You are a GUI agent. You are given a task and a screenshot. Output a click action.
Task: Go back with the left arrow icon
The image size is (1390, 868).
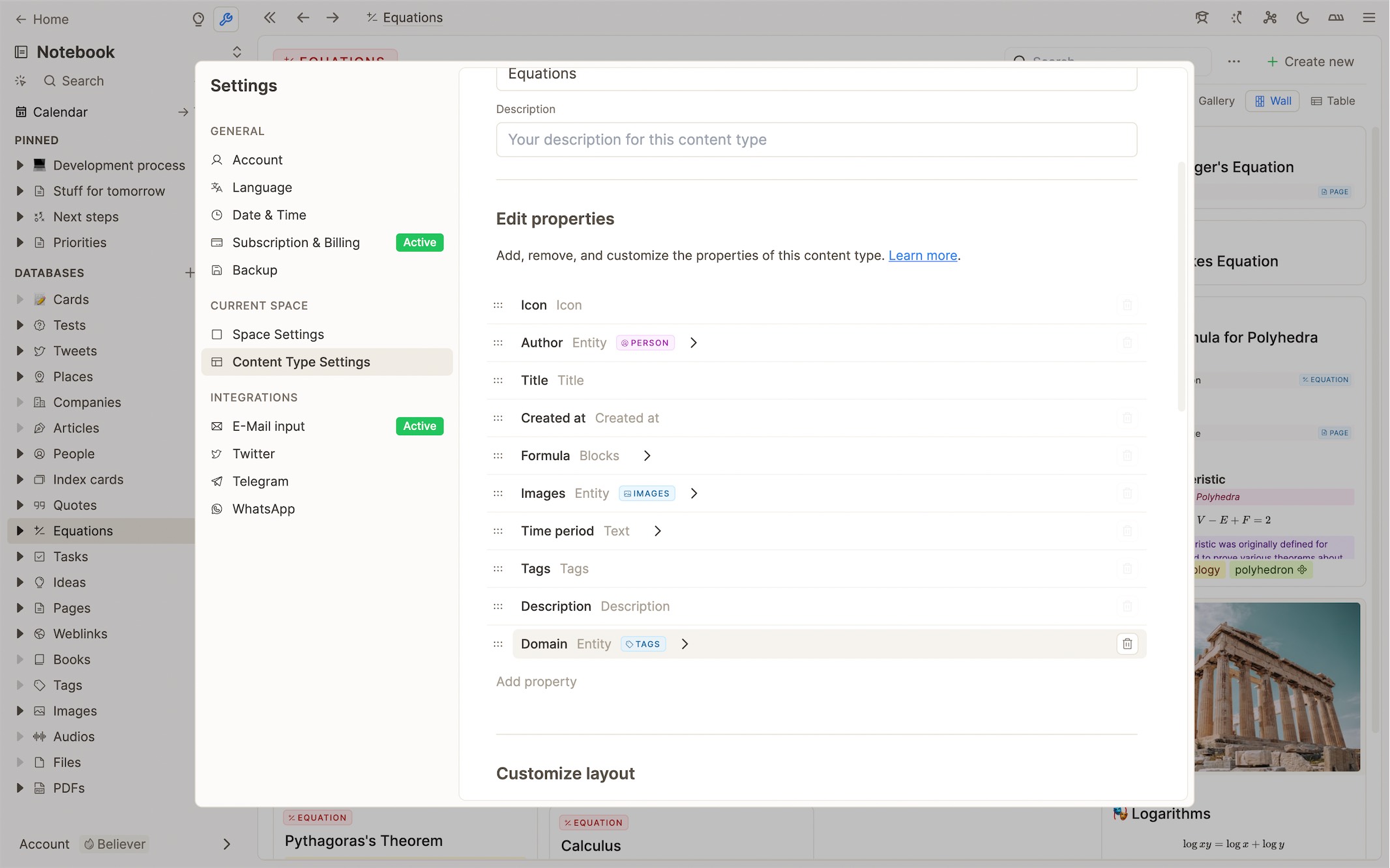point(303,18)
